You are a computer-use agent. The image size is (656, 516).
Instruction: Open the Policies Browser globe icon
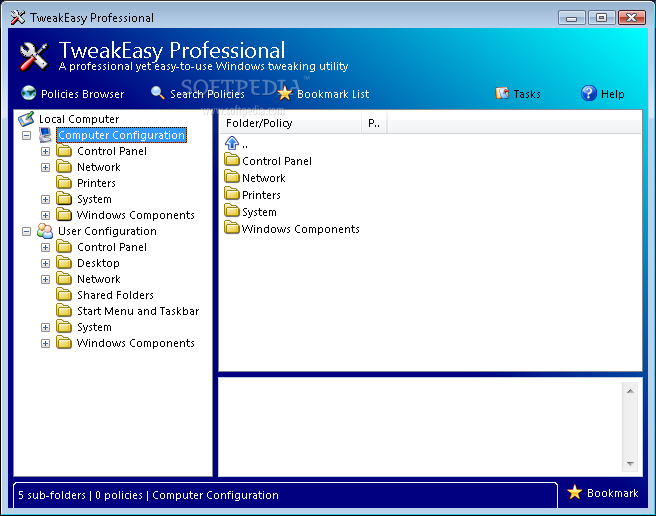[x=28, y=93]
